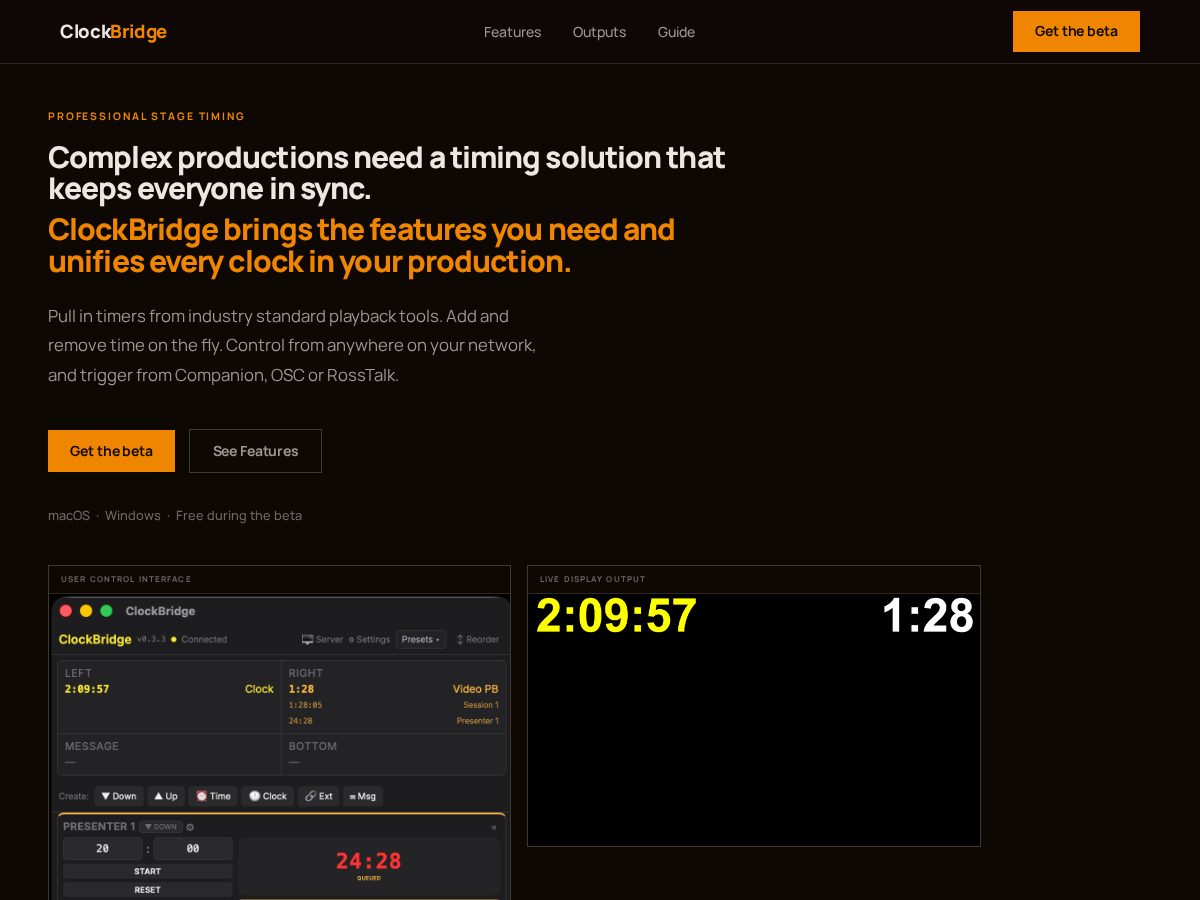The width and height of the screenshot is (1200, 900).
Task: Open Presenter 1 gear settings
Action: (x=190, y=827)
